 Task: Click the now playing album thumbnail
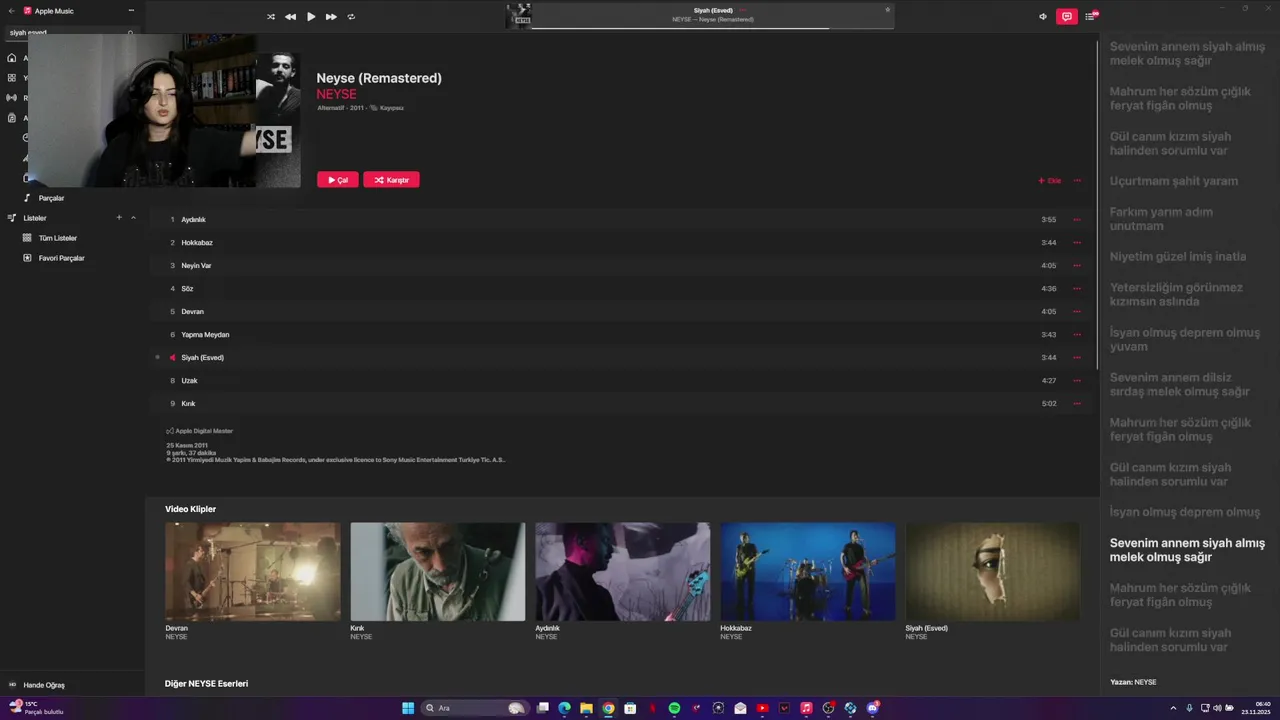tap(518, 16)
